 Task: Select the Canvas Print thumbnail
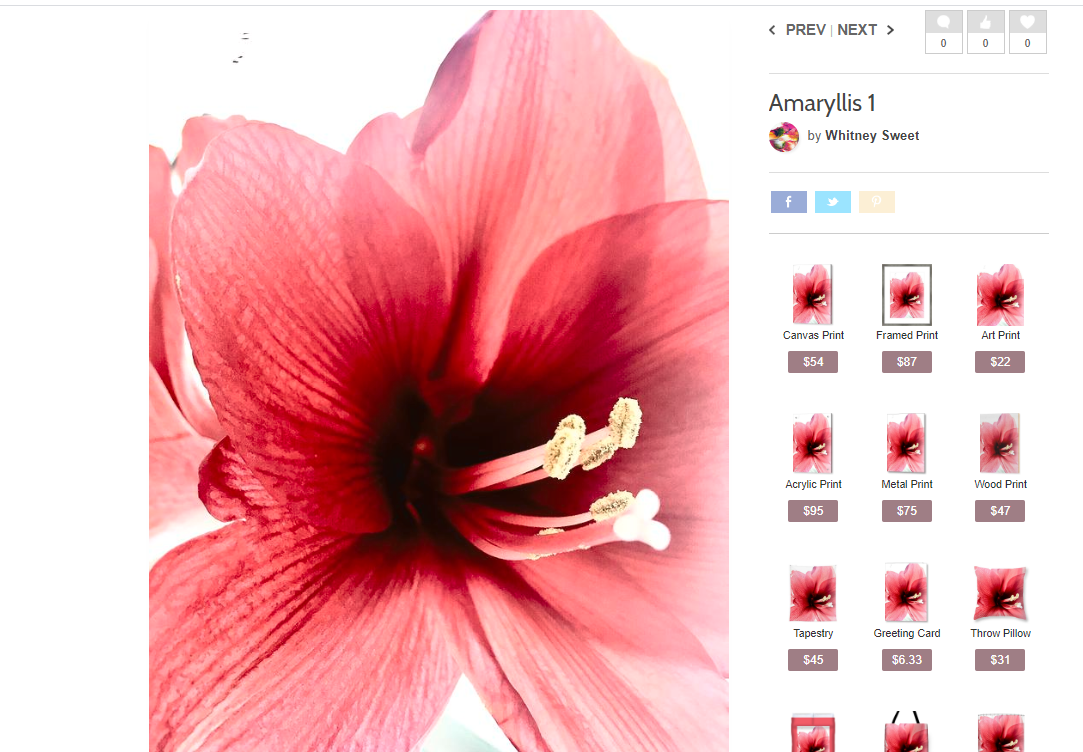(x=812, y=294)
